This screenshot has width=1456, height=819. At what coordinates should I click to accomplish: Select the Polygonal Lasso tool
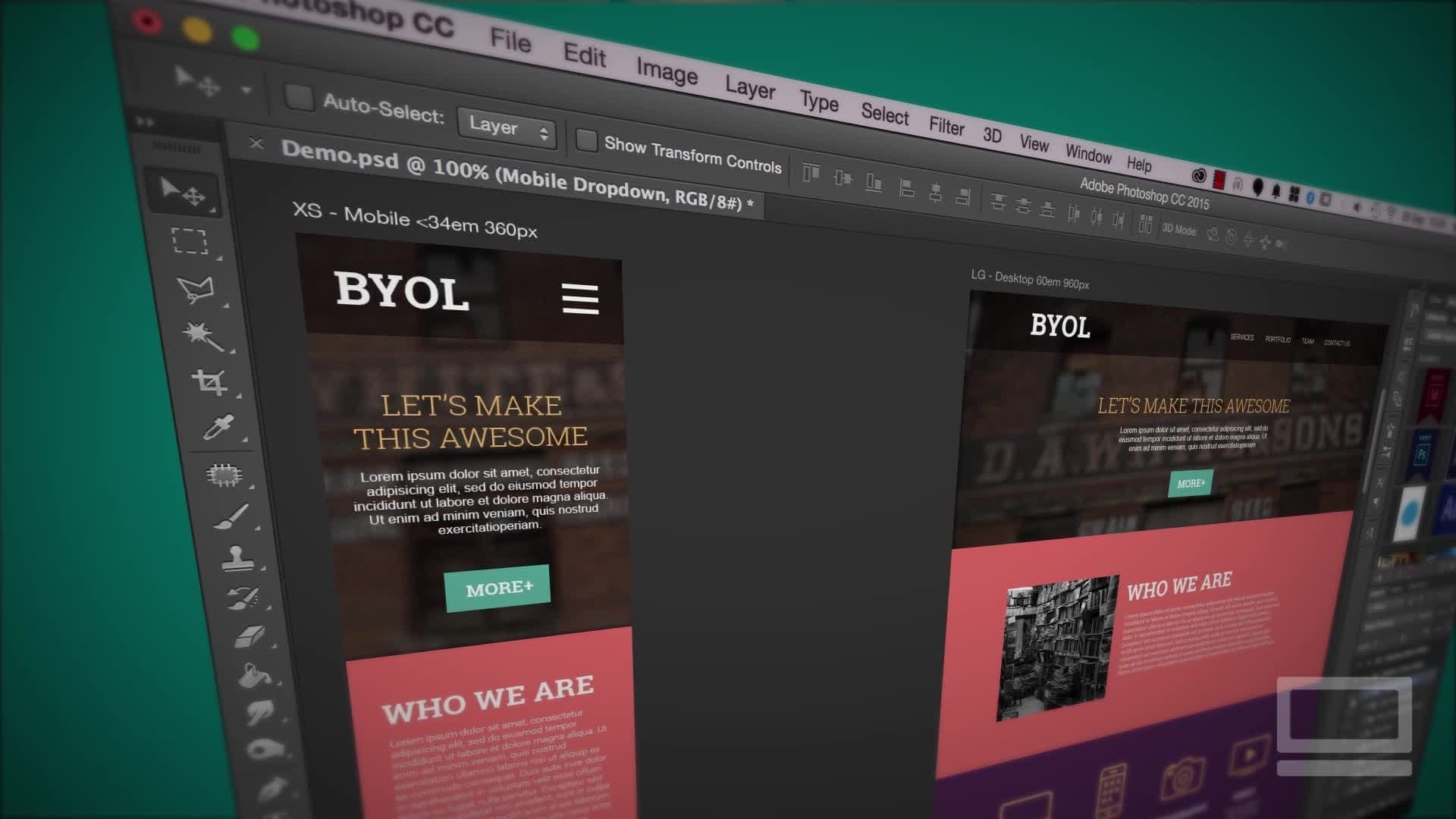(196, 289)
